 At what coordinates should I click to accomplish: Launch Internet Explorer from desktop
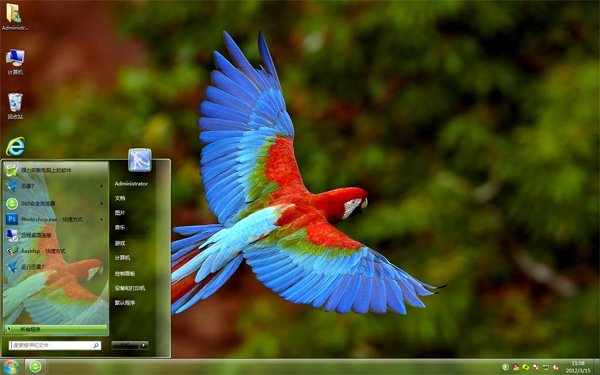pyautogui.click(x=15, y=146)
